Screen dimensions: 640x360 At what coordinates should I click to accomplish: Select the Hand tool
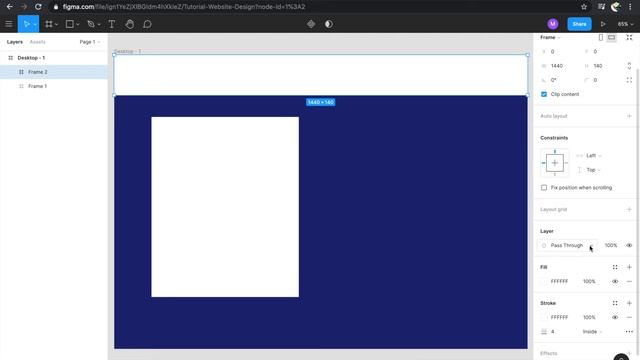(129, 24)
